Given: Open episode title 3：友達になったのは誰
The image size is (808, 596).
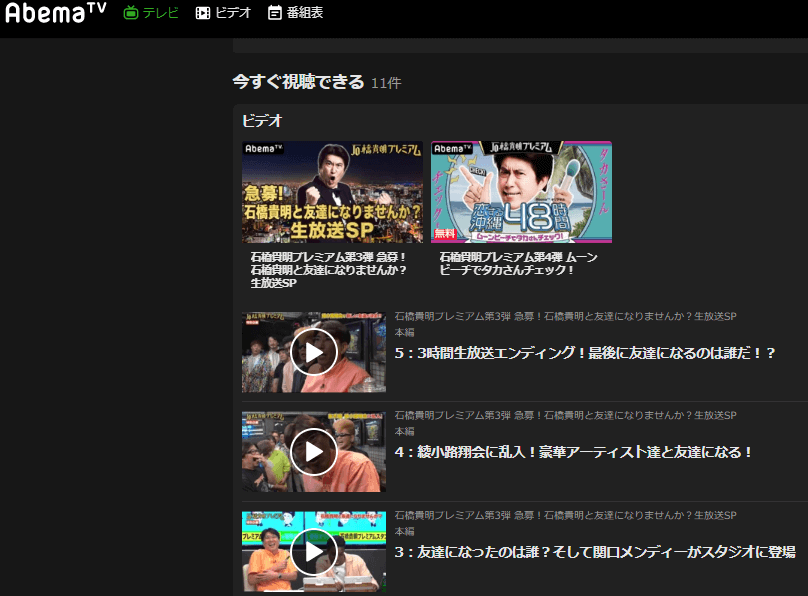Looking at the screenshot, I should click(x=595, y=552).
